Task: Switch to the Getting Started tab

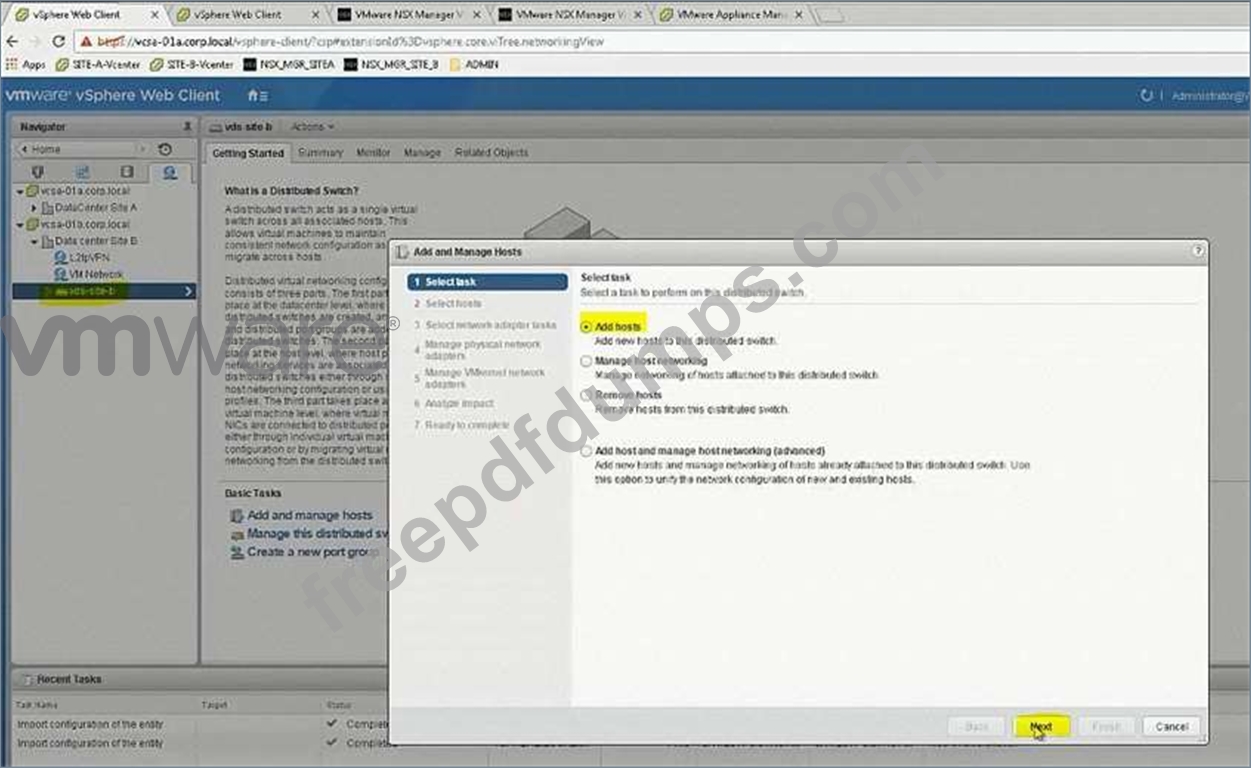Action: [x=248, y=153]
